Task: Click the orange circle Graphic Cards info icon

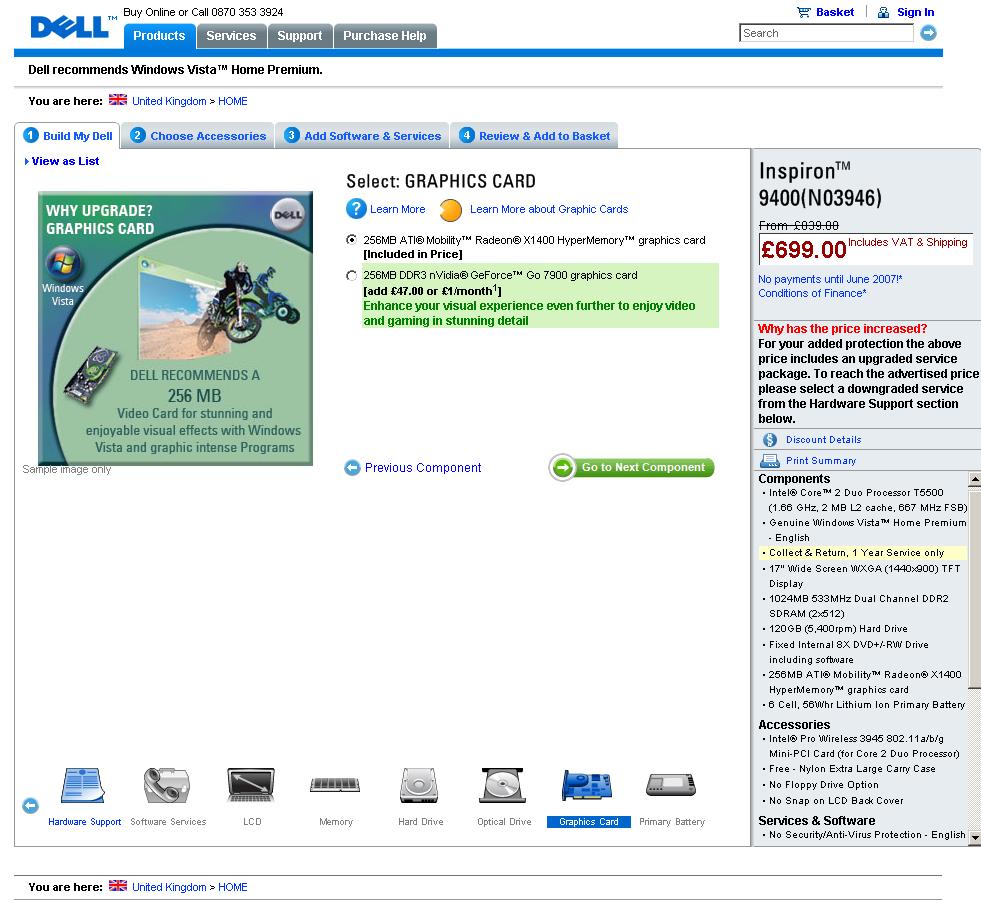Action: point(450,210)
